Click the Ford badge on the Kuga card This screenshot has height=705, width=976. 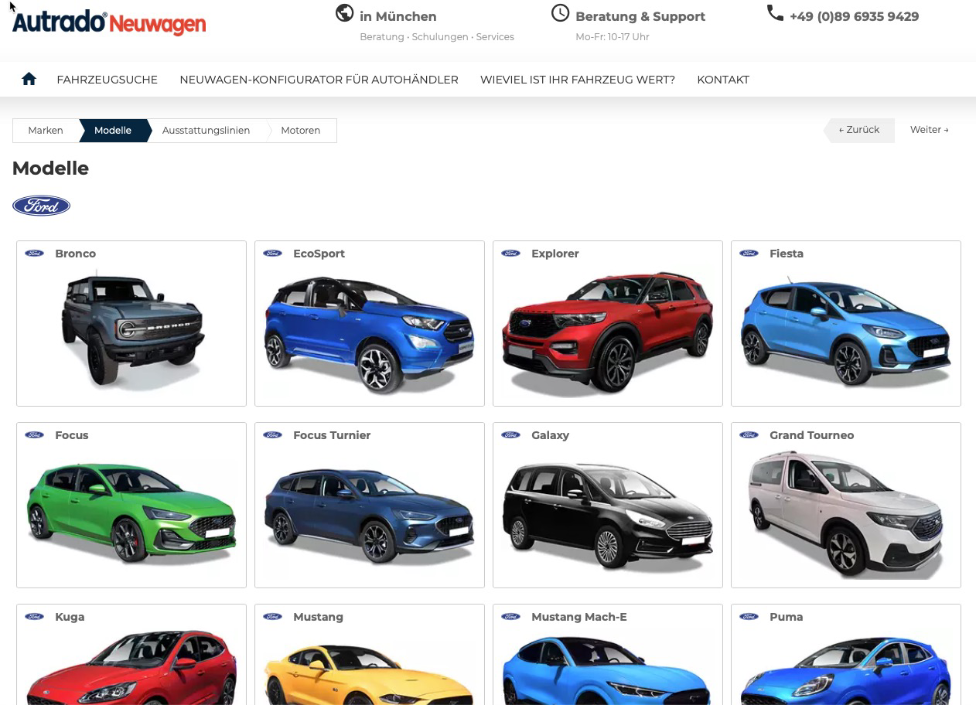tap(34, 617)
